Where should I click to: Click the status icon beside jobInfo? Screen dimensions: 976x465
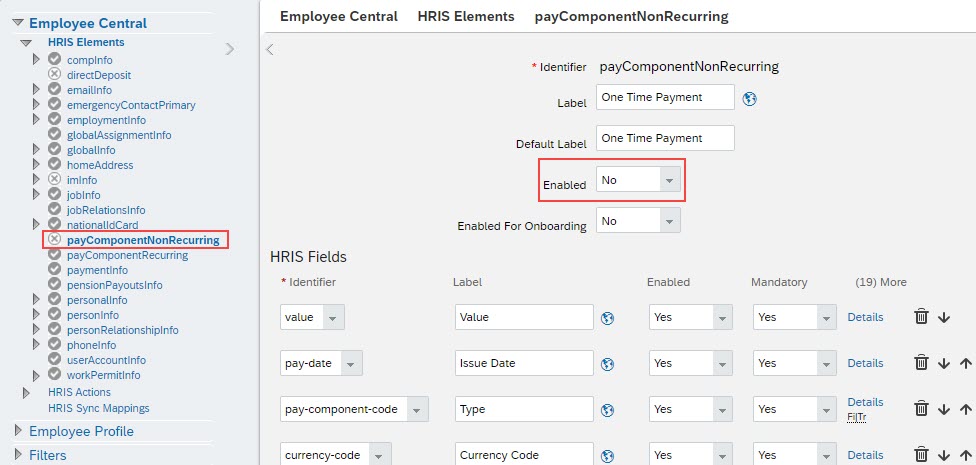tap(55, 194)
